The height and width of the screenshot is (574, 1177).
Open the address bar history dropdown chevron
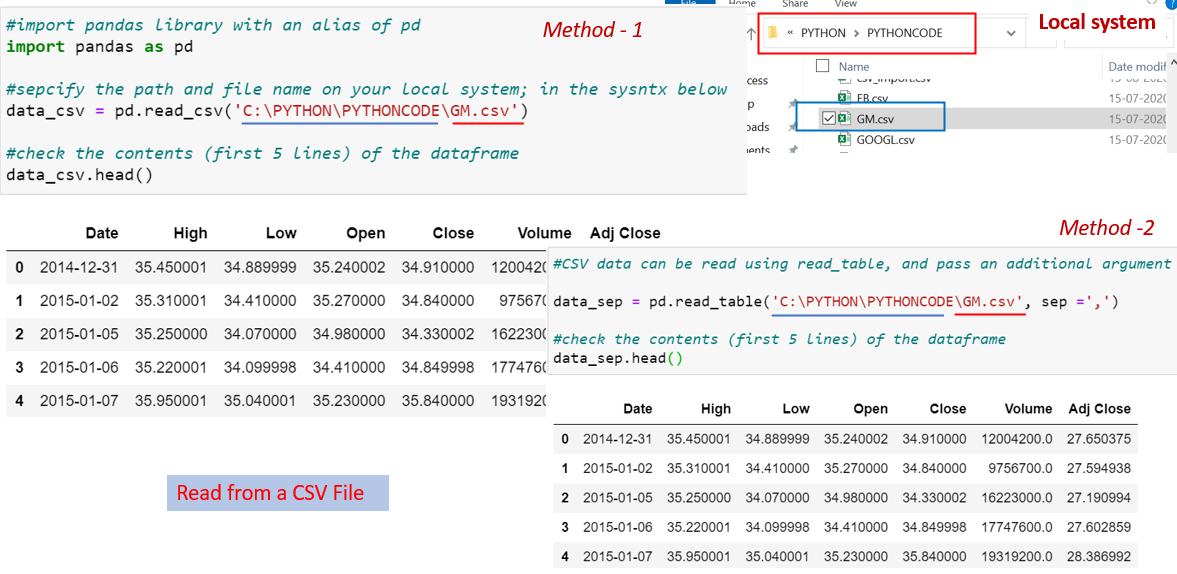point(1011,34)
